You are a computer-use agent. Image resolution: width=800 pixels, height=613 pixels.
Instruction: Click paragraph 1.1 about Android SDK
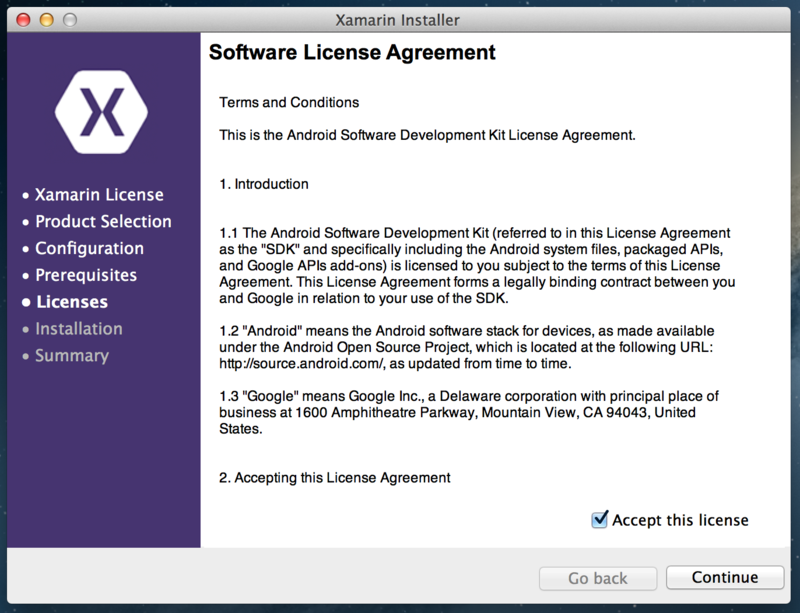(477, 265)
